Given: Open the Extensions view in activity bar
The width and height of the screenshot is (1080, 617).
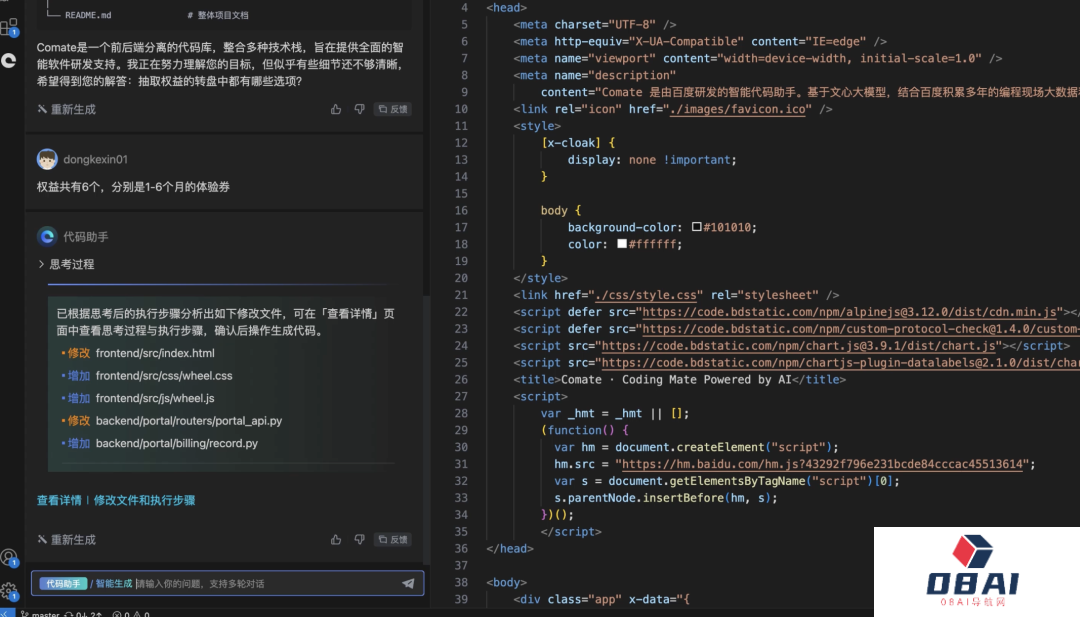Looking at the screenshot, I should click(9, 27).
